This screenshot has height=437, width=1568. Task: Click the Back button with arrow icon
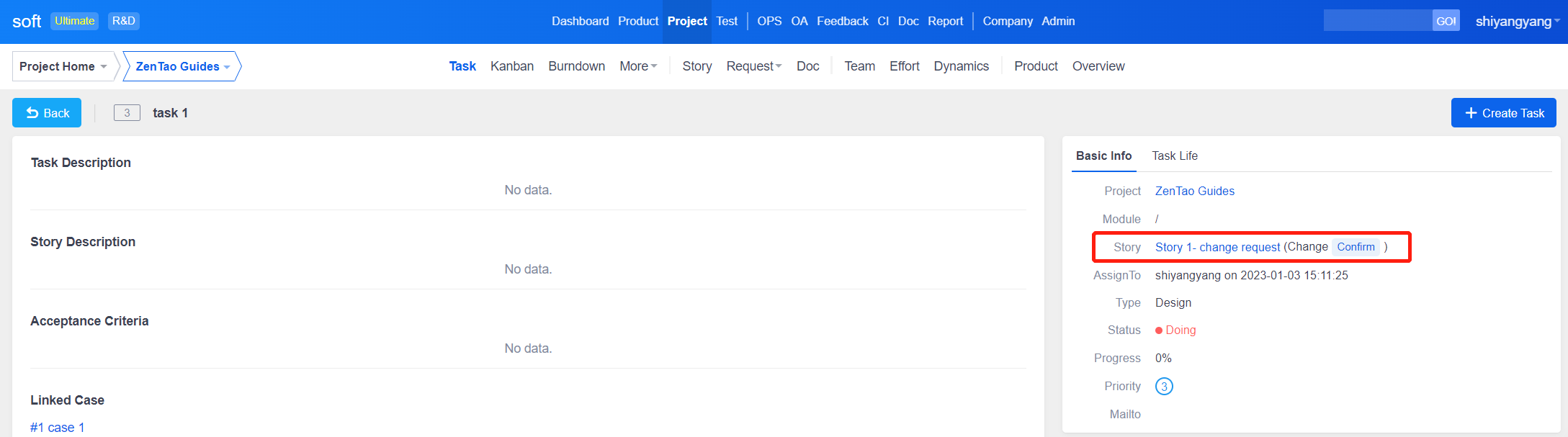click(x=48, y=113)
